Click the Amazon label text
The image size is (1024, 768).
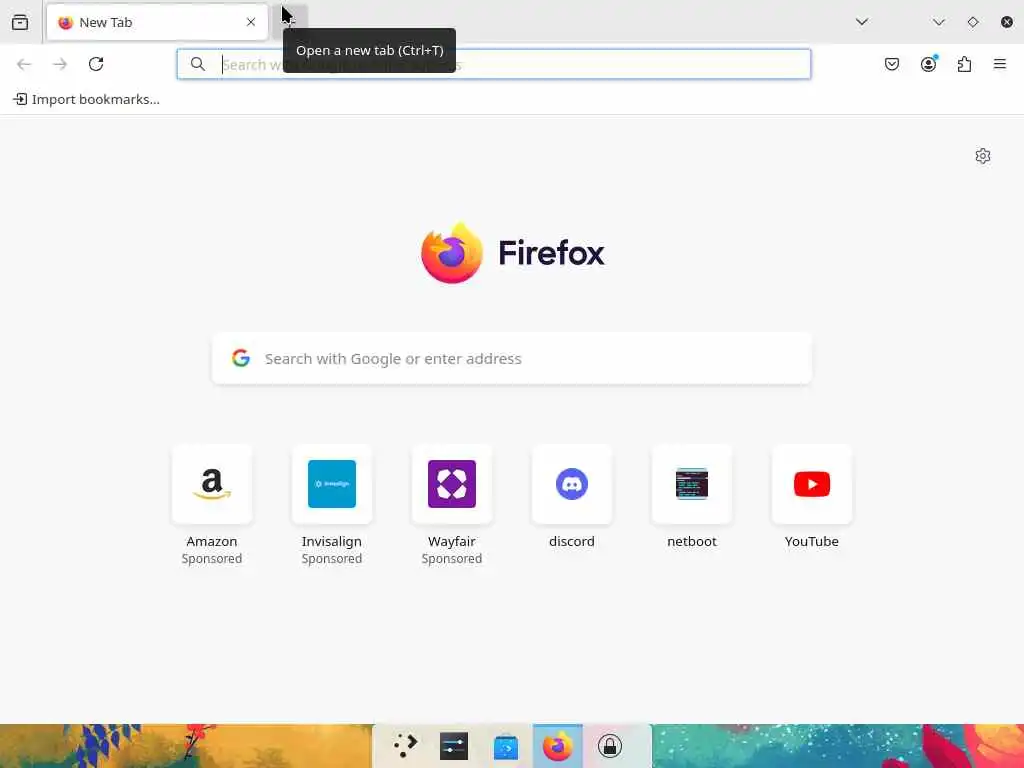[x=212, y=541]
